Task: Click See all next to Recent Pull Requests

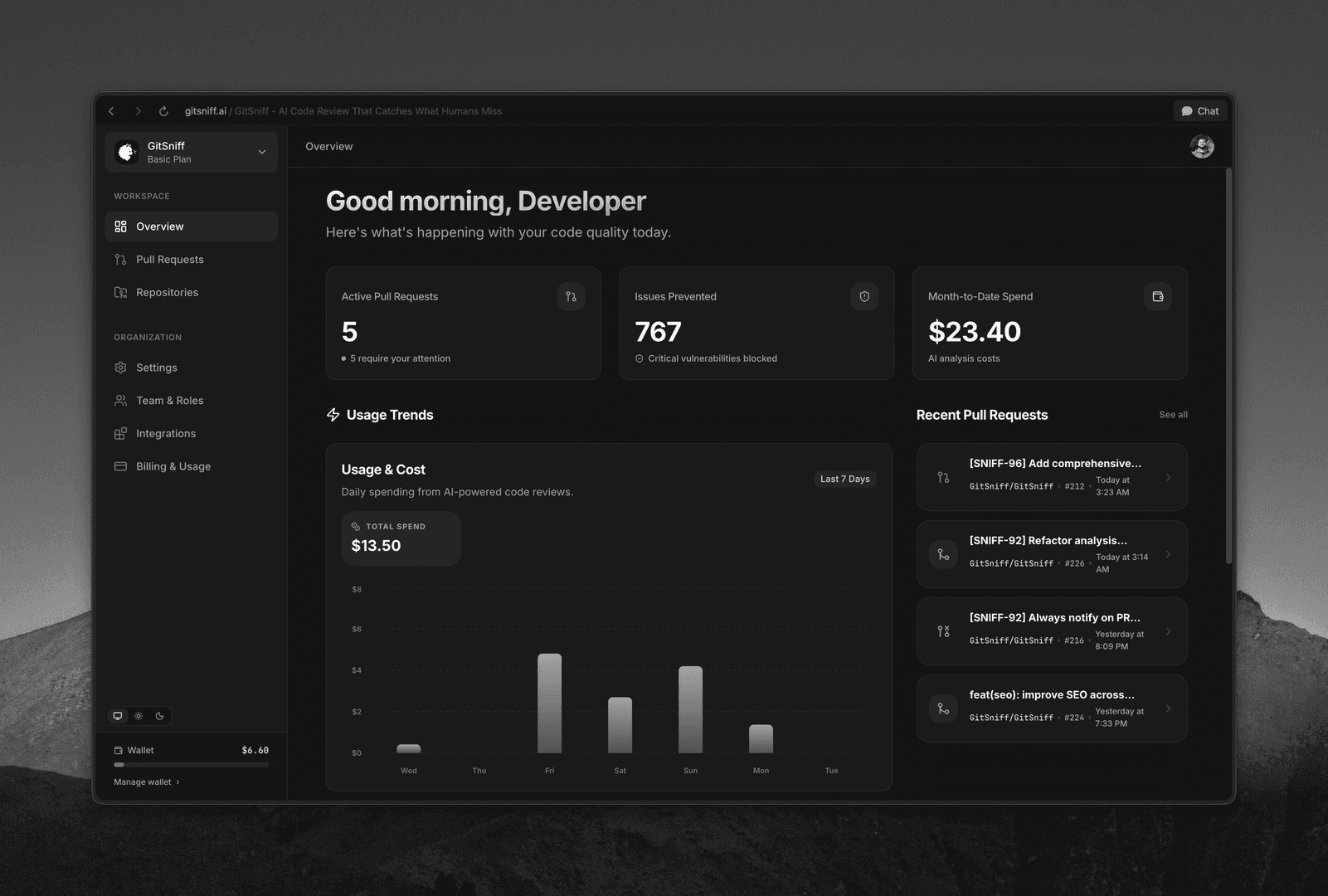Action: click(x=1172, y=414)
